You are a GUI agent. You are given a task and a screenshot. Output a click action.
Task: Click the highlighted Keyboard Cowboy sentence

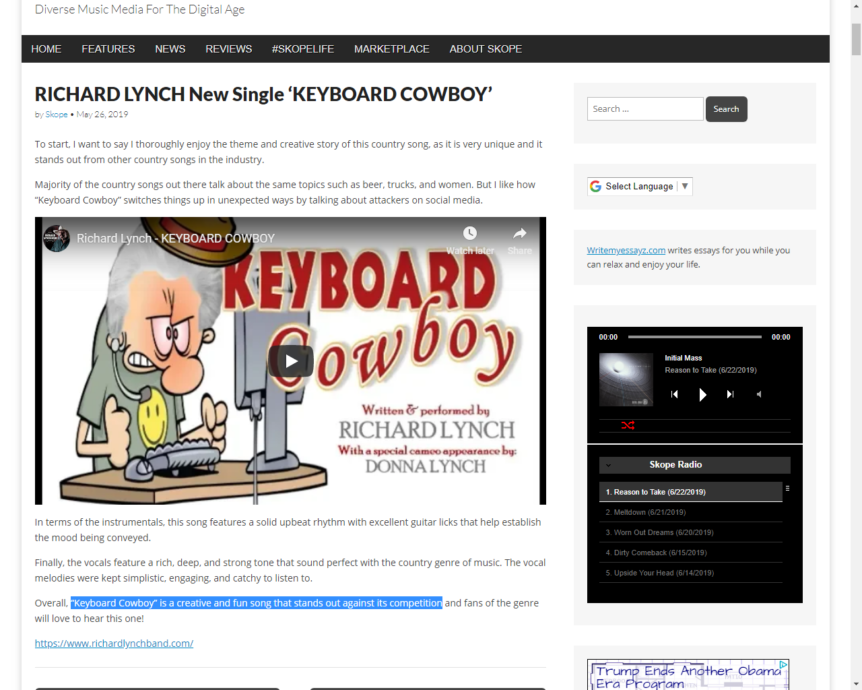pos(256,603)
